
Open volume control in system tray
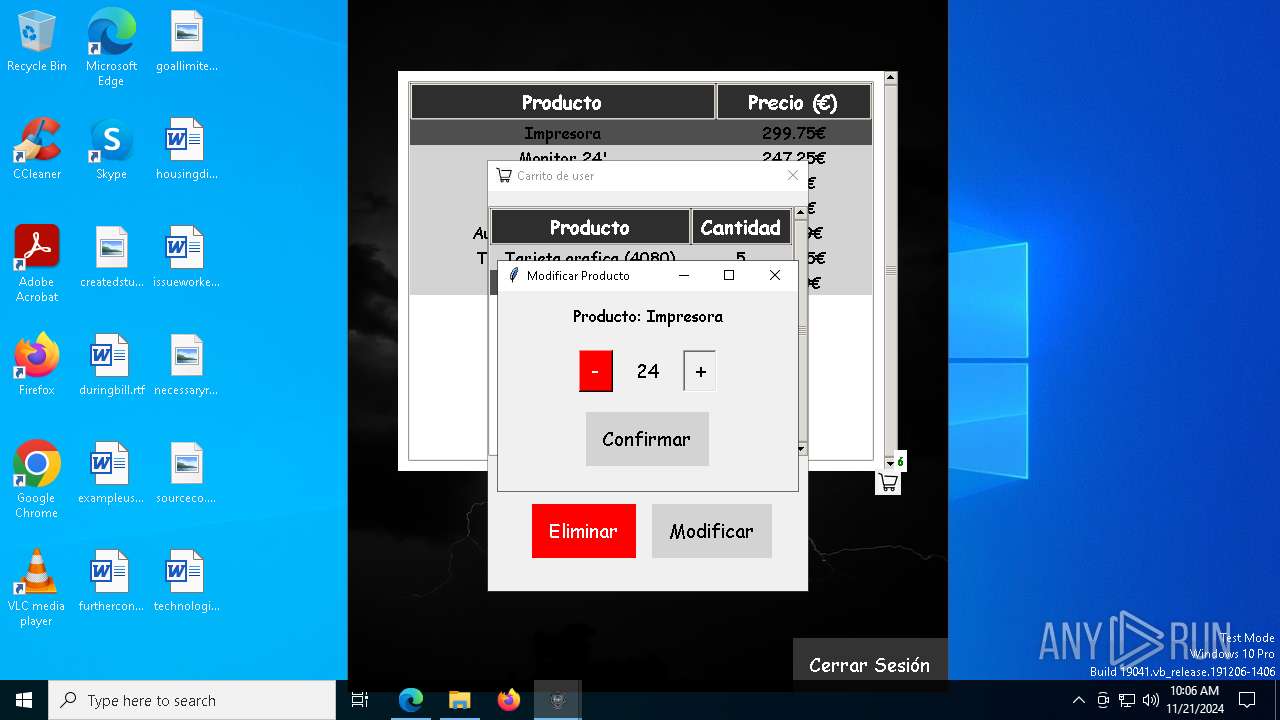point(1151,700)
